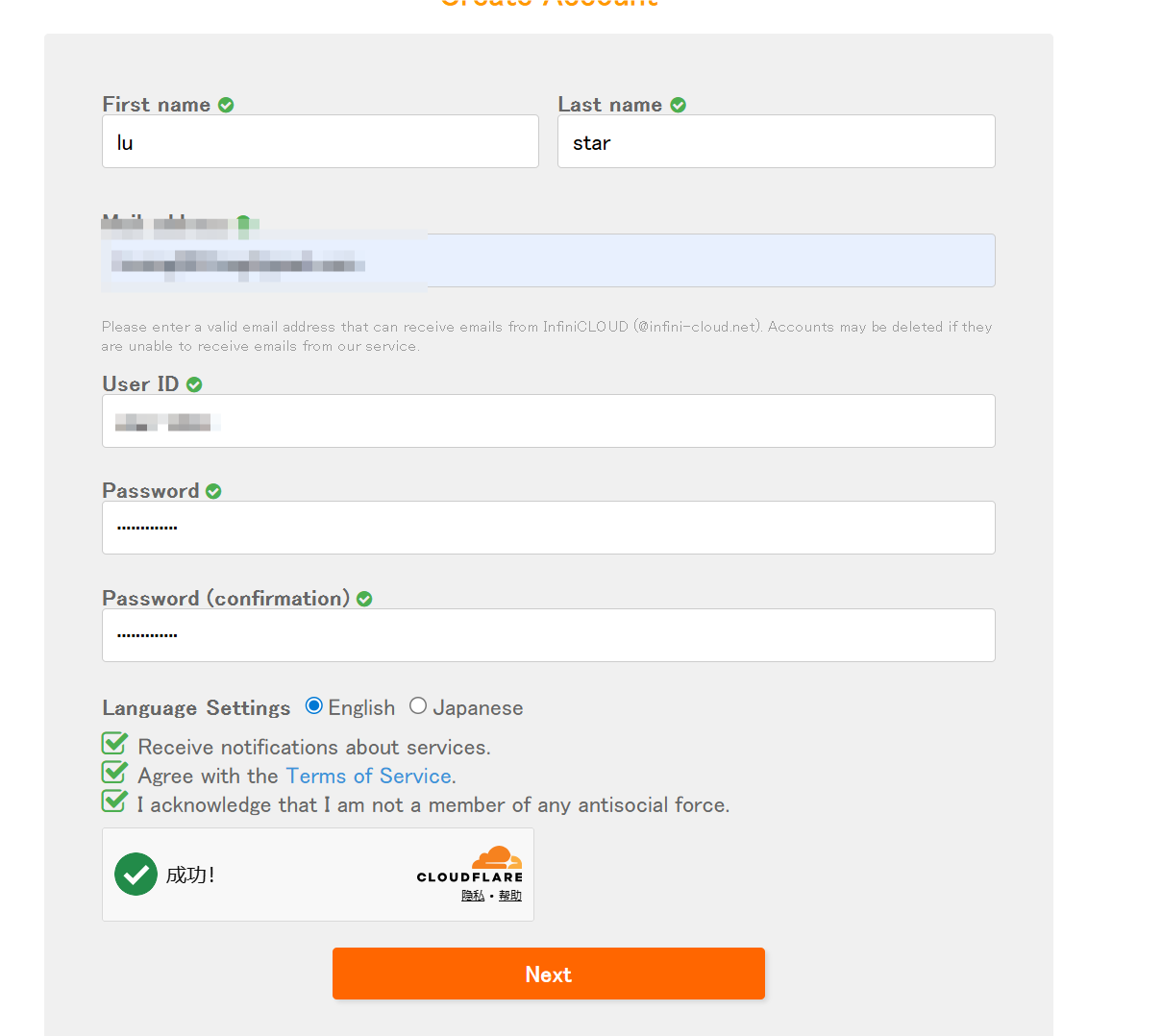Click the green checkmark beside Last name

coord(679,105)
